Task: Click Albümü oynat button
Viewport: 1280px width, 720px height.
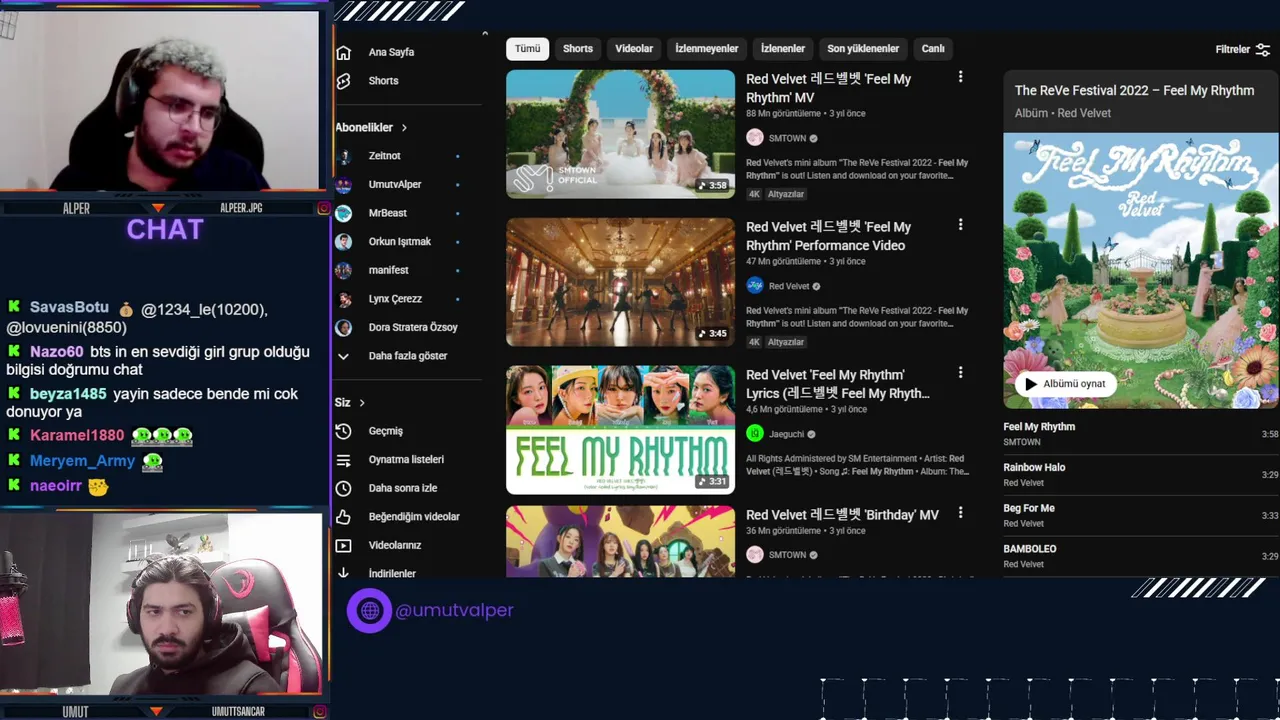Action: [1065, 384]
